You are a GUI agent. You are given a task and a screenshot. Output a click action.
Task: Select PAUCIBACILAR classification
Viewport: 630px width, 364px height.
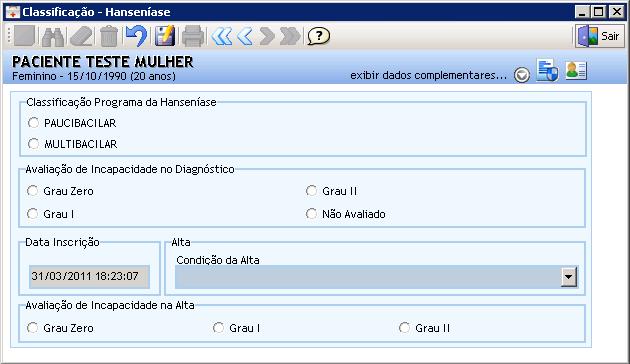coord(33,123)
